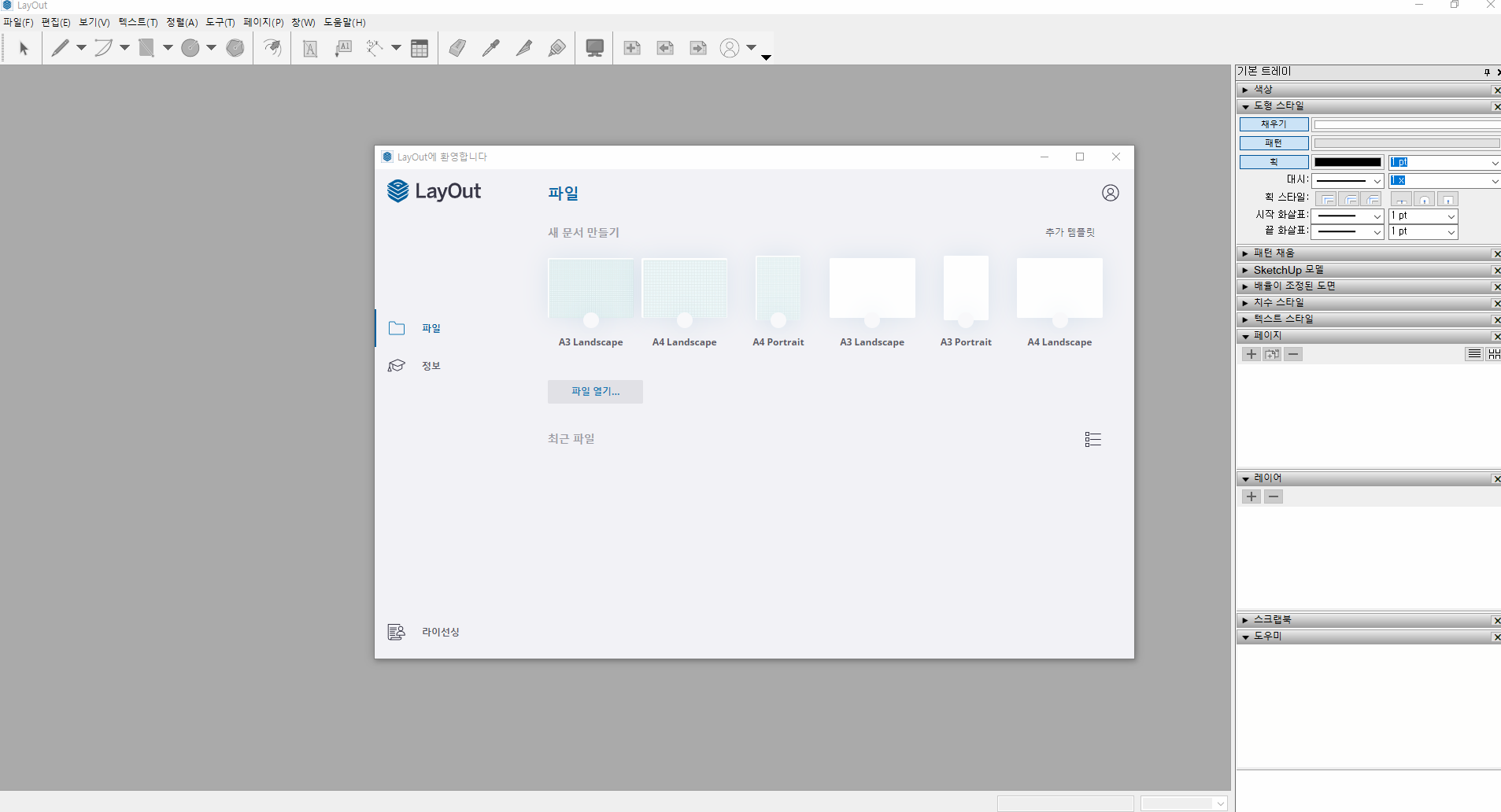This screenshot has width=1501, height=812.
Task: Toggle the 채우기 fill button
Action: pos(1274,124)
